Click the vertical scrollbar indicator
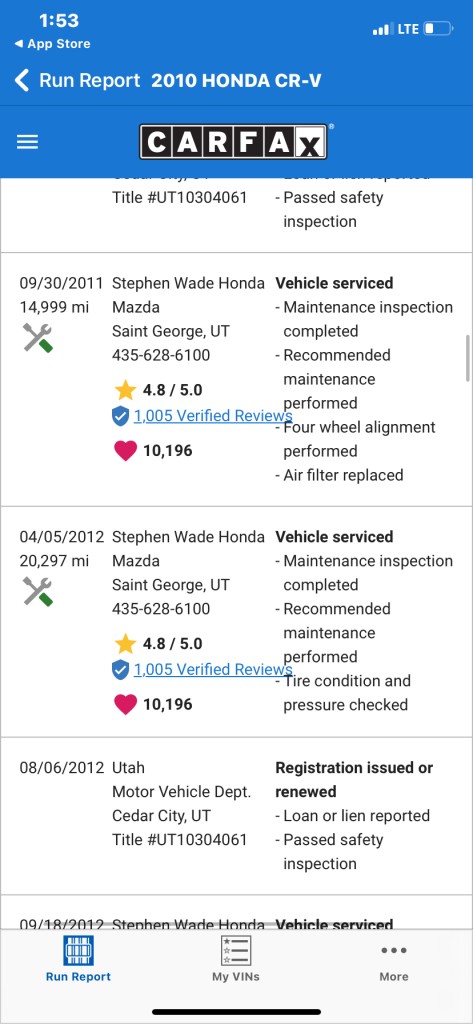The height and width of the screenshot is (1024, 473). click(468, 358)
